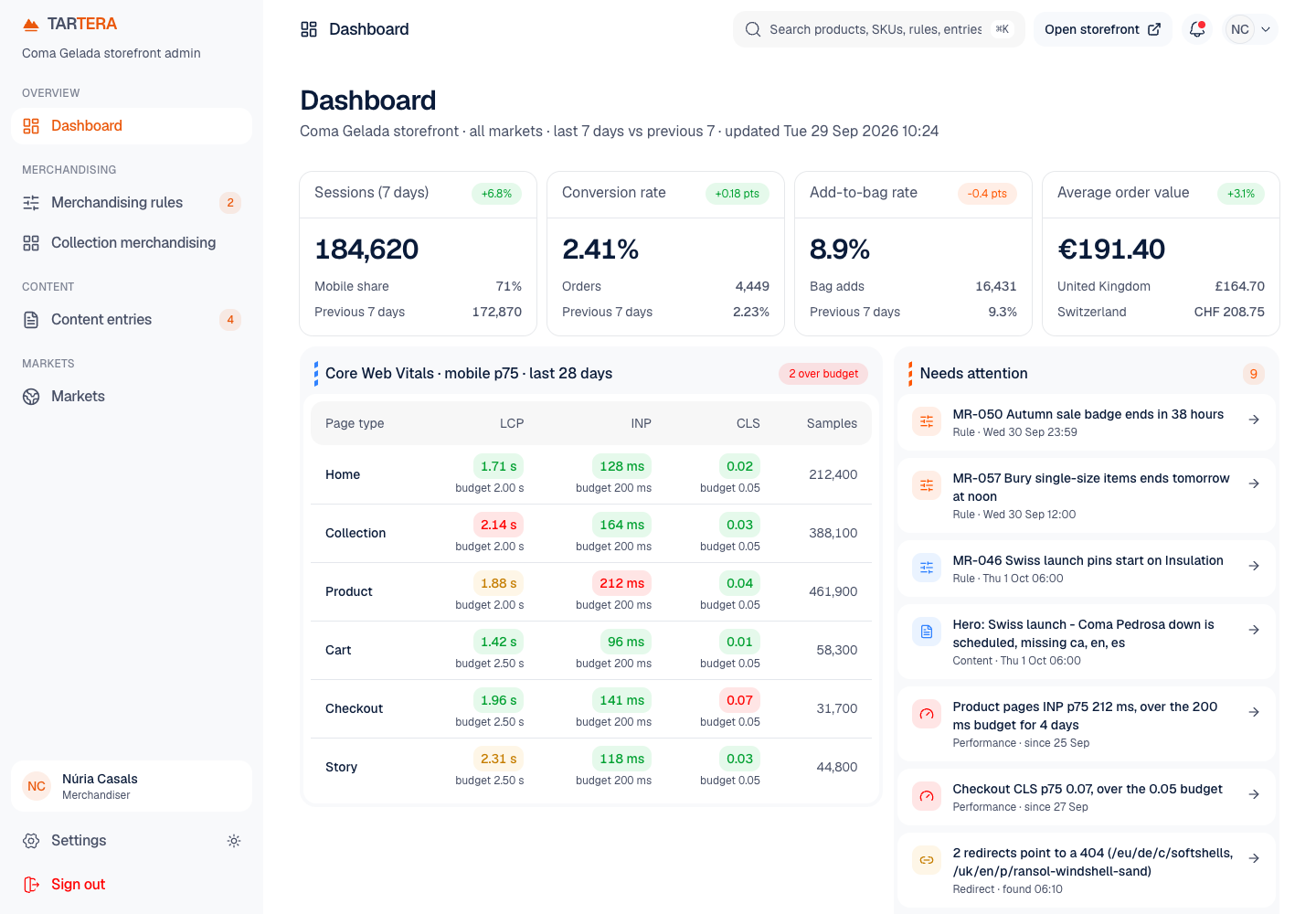Click the Settings gear icon
Screen dimensions: 1316x914
click(31, 841)
